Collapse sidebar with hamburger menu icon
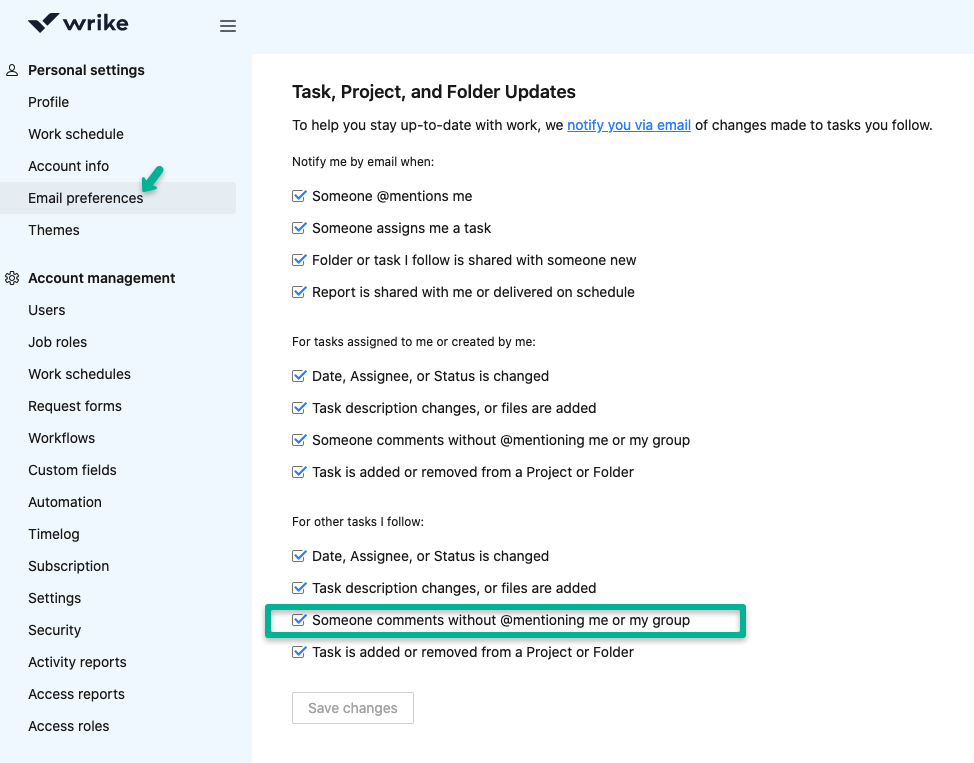 pyautogui.click(x=228, y=26)
